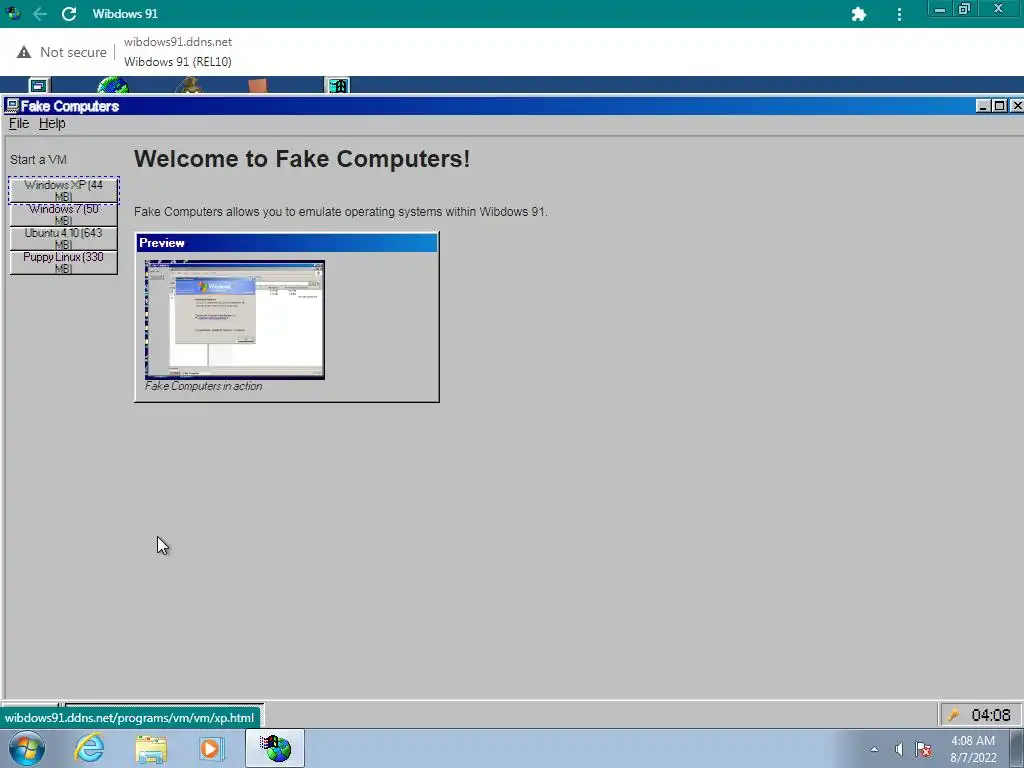Open the globe desktop icon behind Fake Computers
Screen dimensions: 1024x768
(113, 85)
